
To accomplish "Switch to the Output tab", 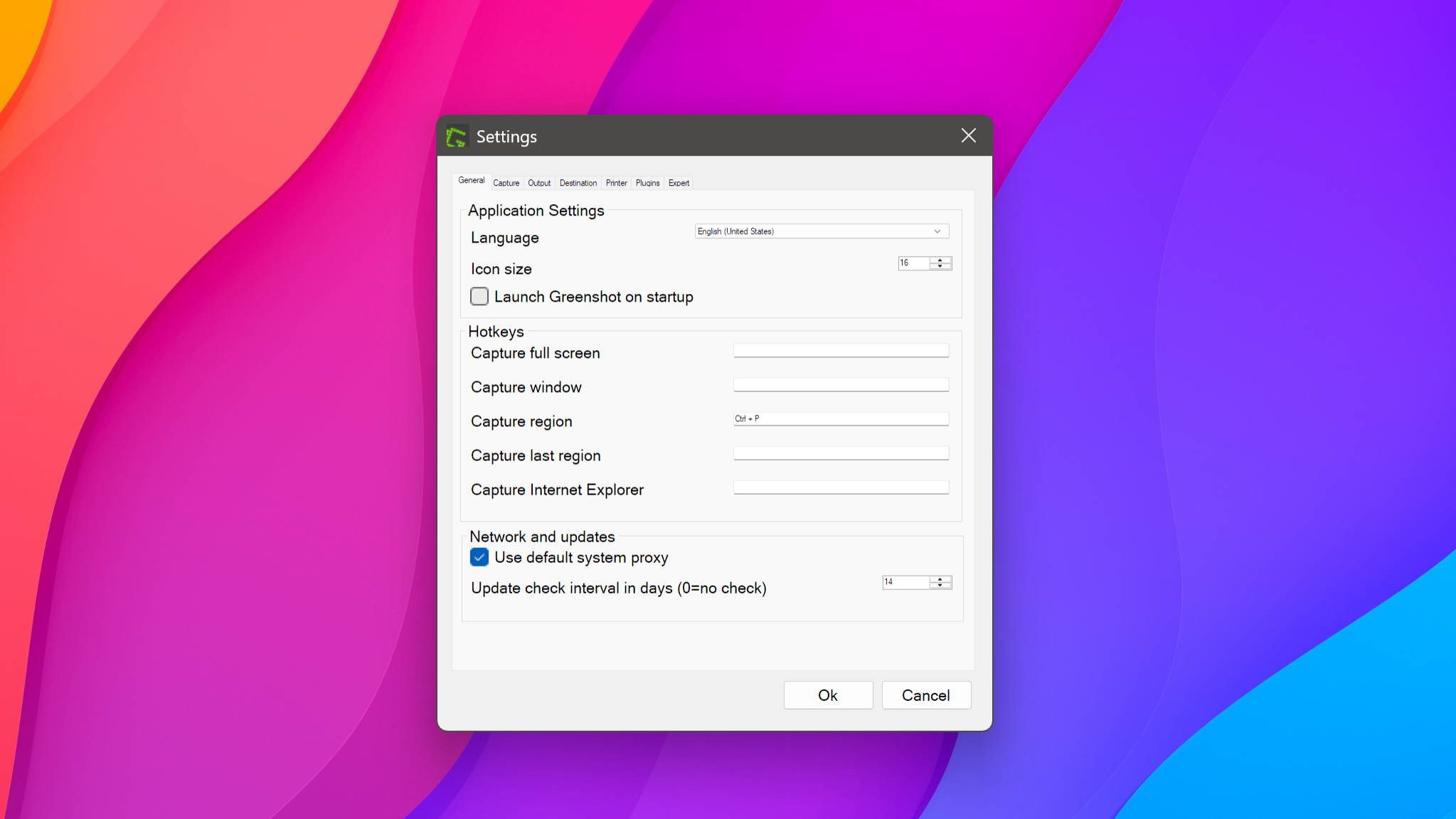I will [x=539, y=183].
